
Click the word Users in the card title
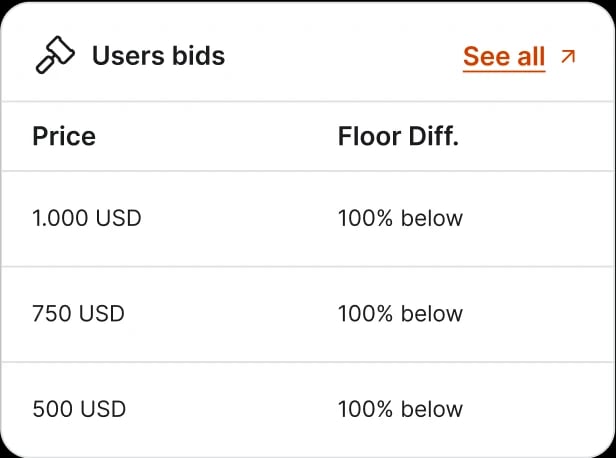125,56
